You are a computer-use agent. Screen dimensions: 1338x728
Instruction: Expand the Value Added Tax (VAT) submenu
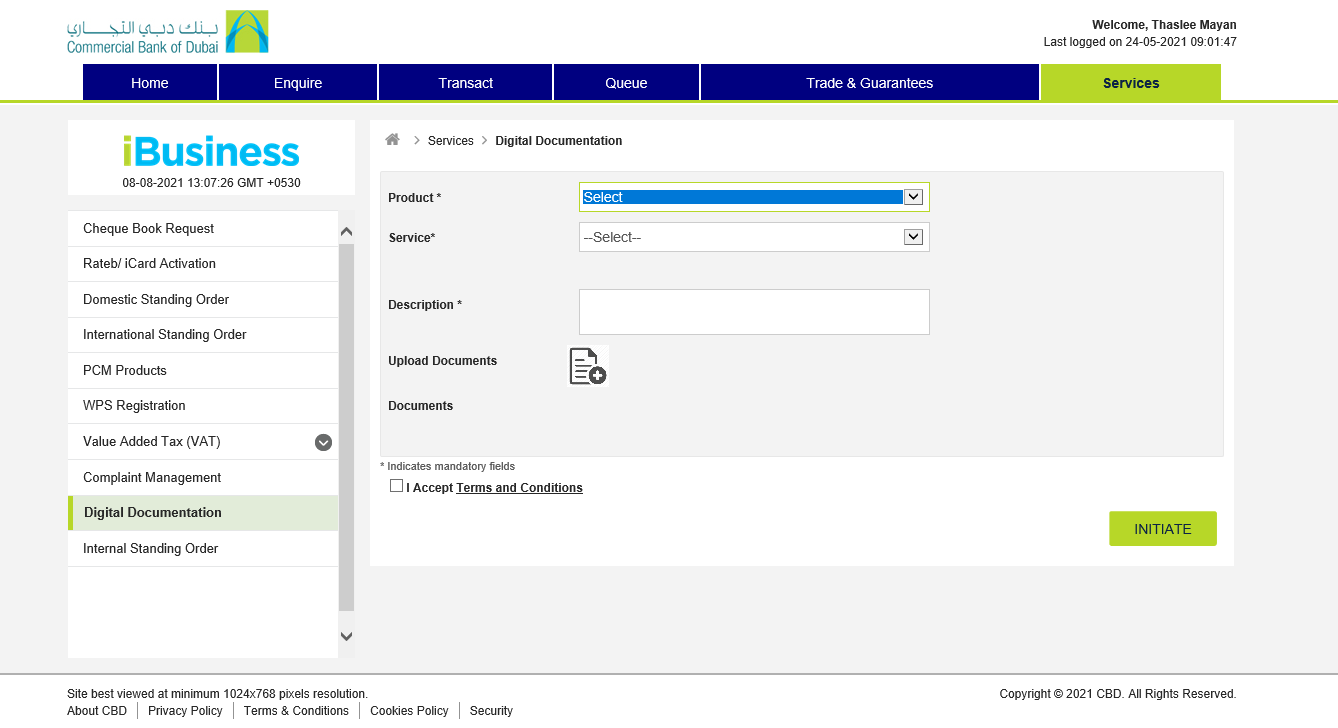[x=323, y=442]
